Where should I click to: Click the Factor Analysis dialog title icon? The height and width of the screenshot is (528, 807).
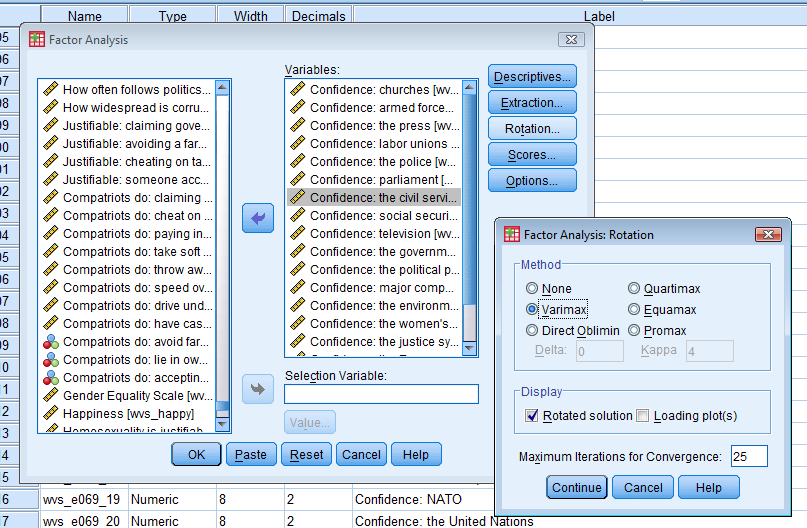pyautogui.click(x=38, y=40)
